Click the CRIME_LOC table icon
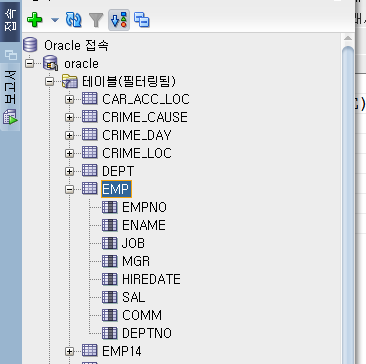The width and height of the screenshot is (366, 364). 89,153
